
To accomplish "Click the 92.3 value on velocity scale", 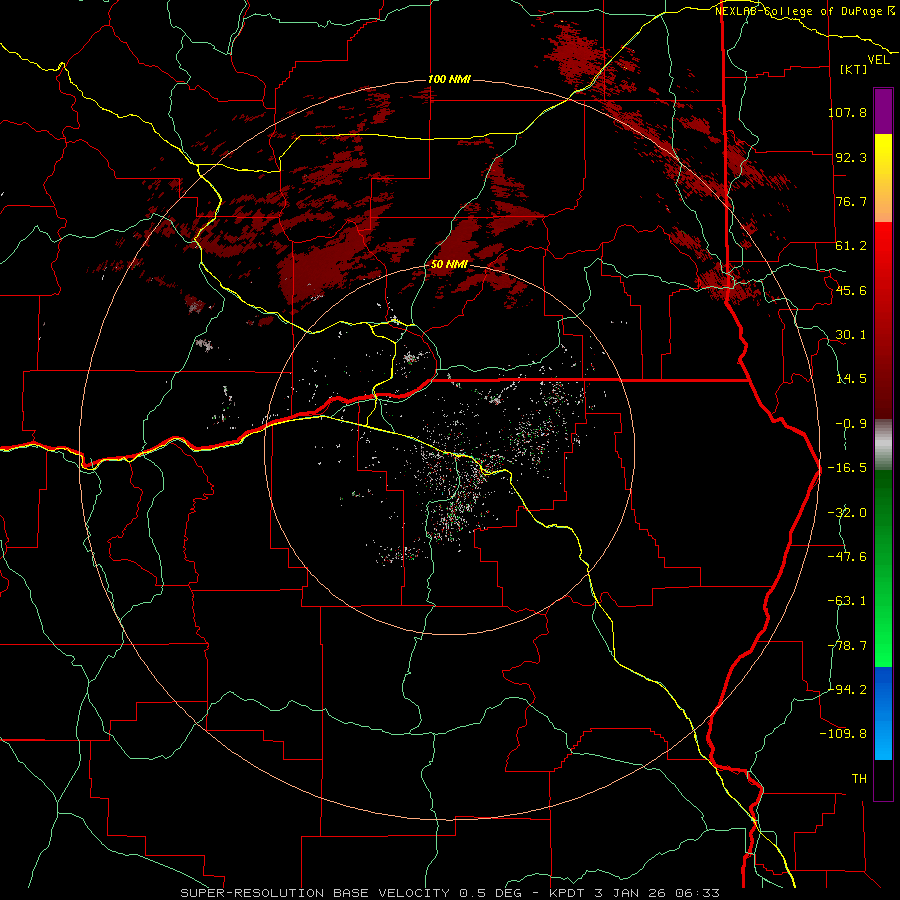I will coord(851,157).
